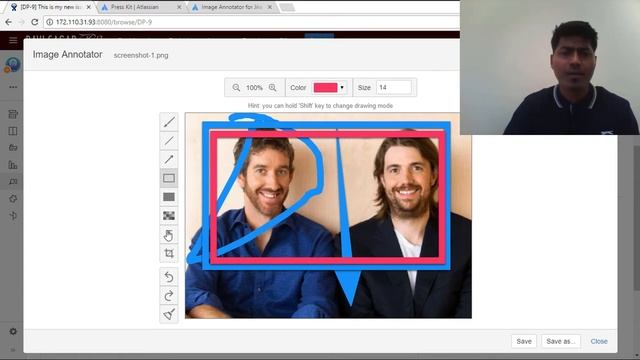Open the Color dropdown arrow
Image resolution: width=640 pixels, height=360 pixels.
point(342,87)
